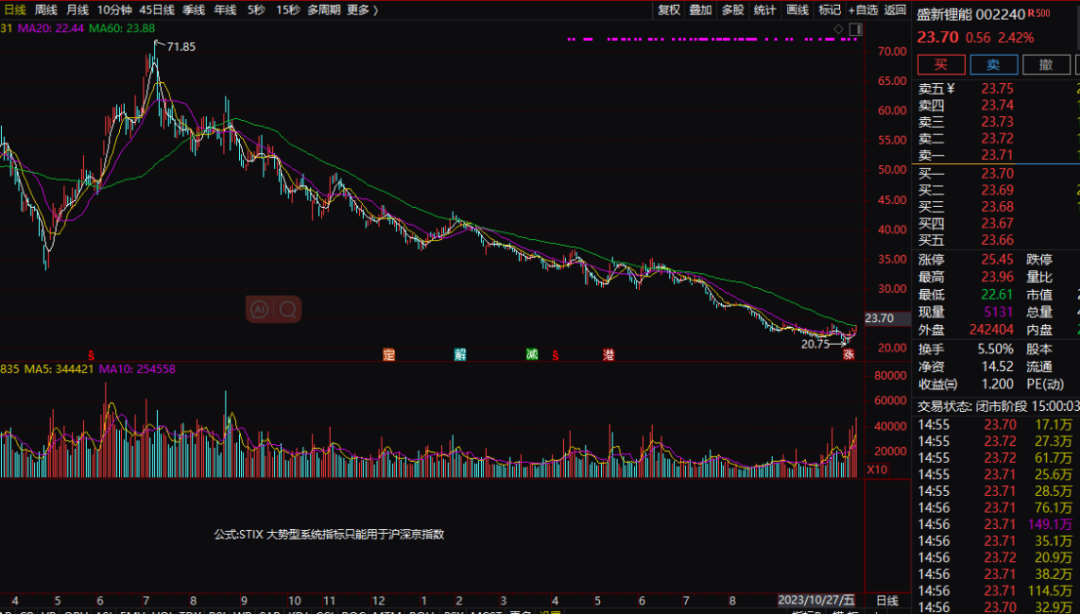Click the stock name 盛新锂能 002240
The image size is (1080, 615).
971,14
